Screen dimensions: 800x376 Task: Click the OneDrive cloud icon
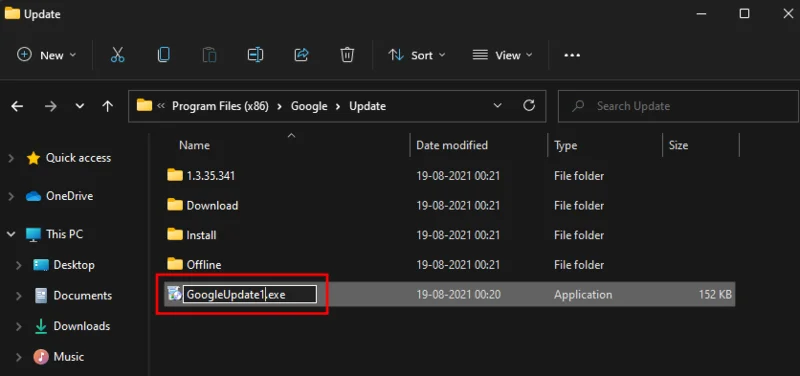(33, 196)
